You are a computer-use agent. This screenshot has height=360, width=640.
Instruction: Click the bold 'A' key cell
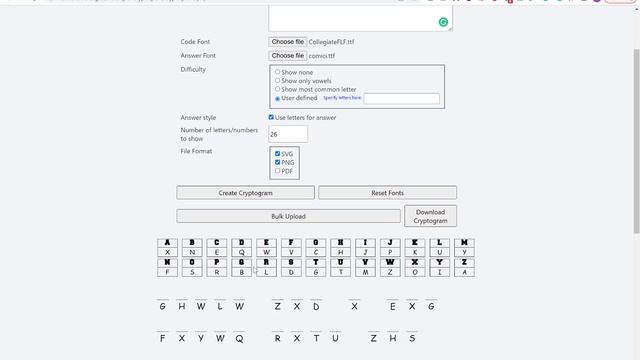pyautogui.click(x=167, y=242)
